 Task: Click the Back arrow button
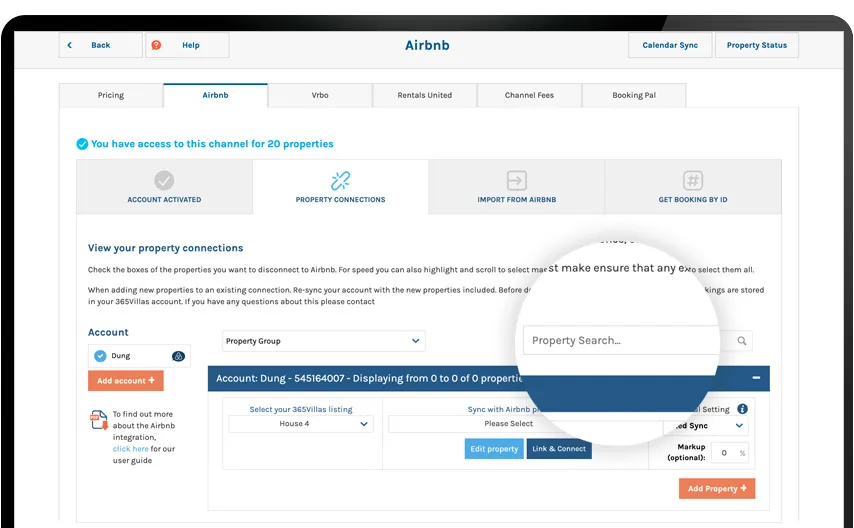tap(100, 45)
